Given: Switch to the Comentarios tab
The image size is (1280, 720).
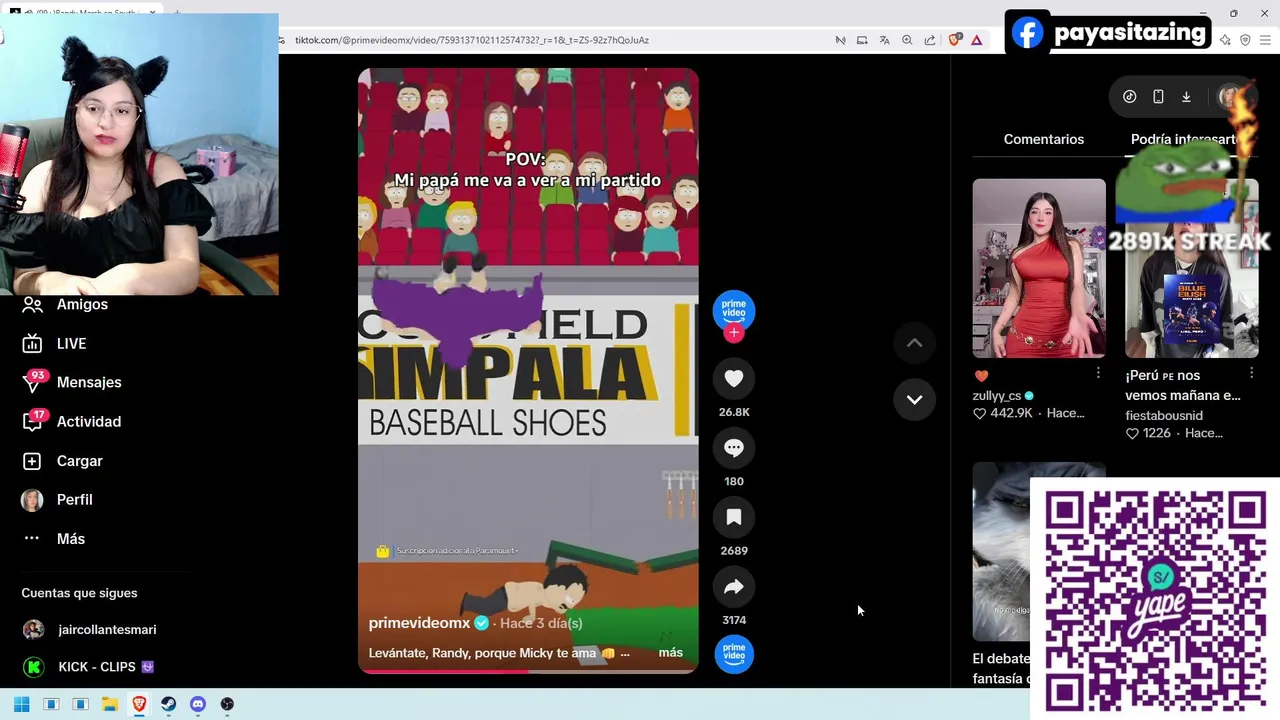Looking at the screenshot, I should coord(1043,139).
